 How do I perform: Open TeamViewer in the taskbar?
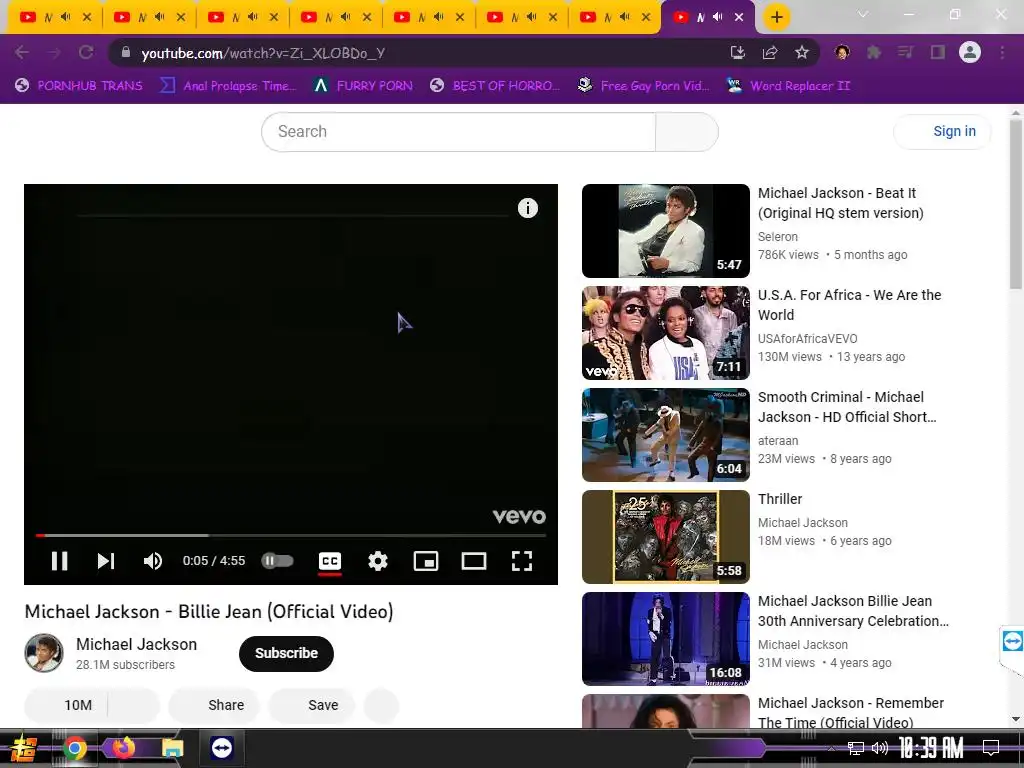(x=222, y=748)
